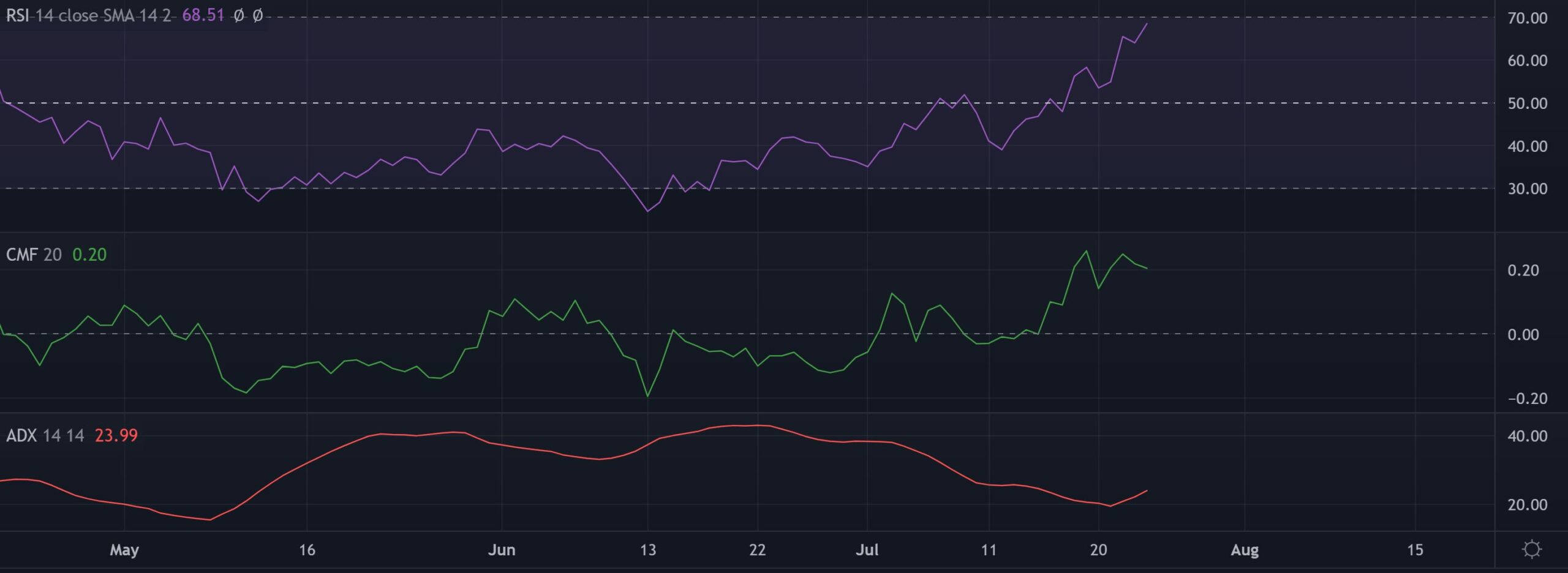Select the ADX 14 14 indicator label
Viewport: 1568px width, 573px height.
[x=45, y=436]
